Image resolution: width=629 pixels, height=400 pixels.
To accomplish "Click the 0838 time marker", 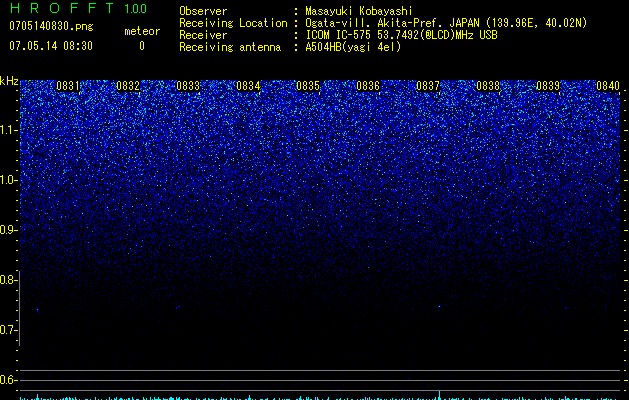I will point(488,85).
